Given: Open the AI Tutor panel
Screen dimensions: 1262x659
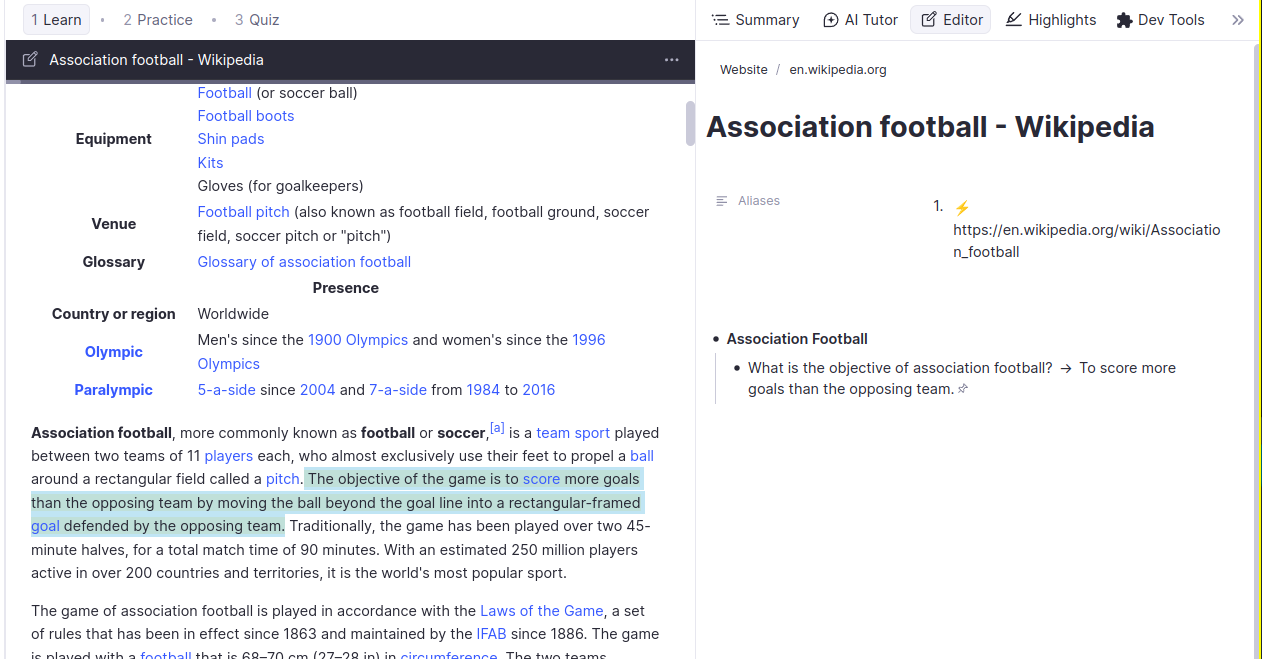Looking at the screenshot, I should pos(860,20).
